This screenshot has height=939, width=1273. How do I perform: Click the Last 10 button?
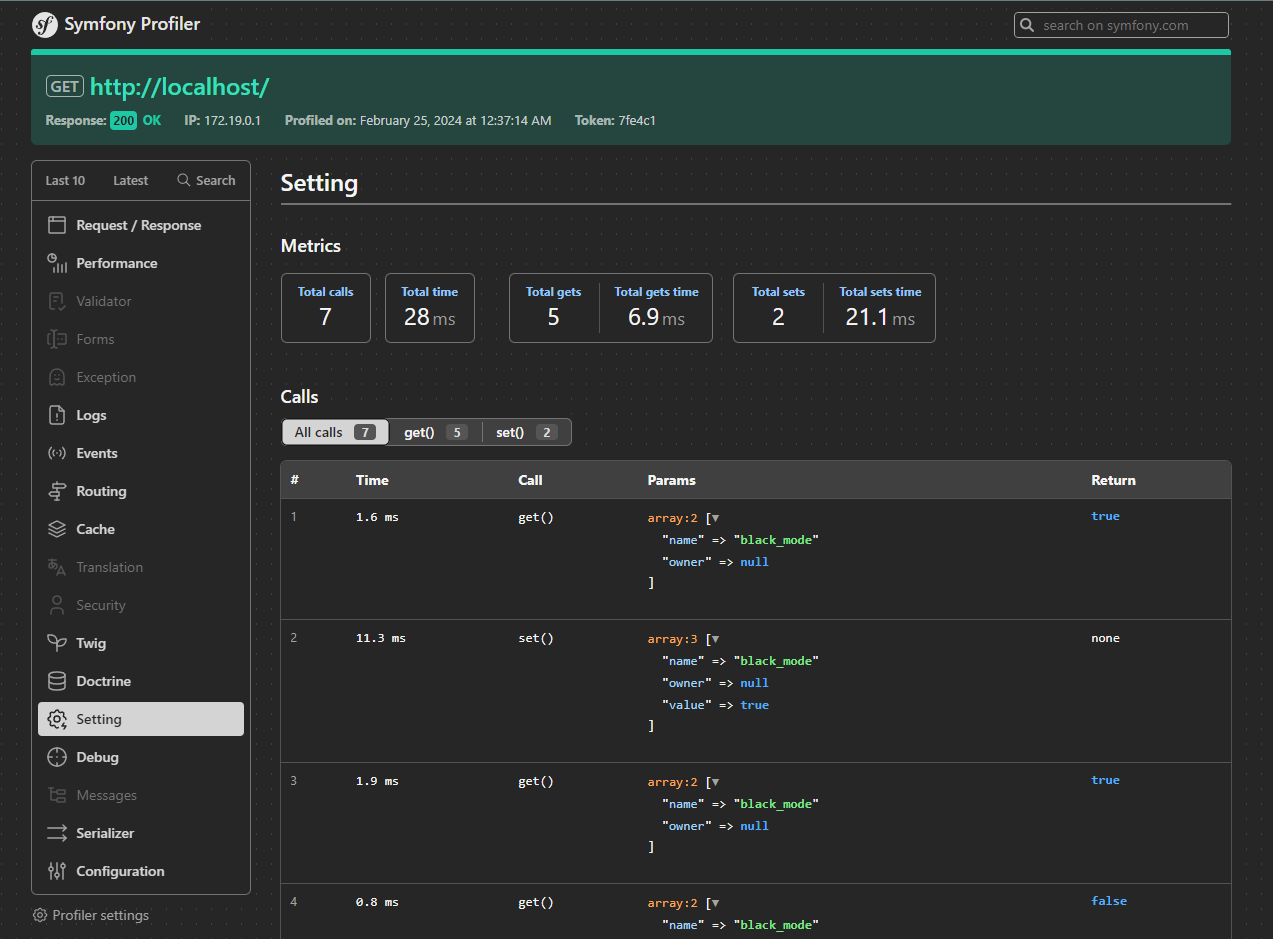tap(65, 181)
